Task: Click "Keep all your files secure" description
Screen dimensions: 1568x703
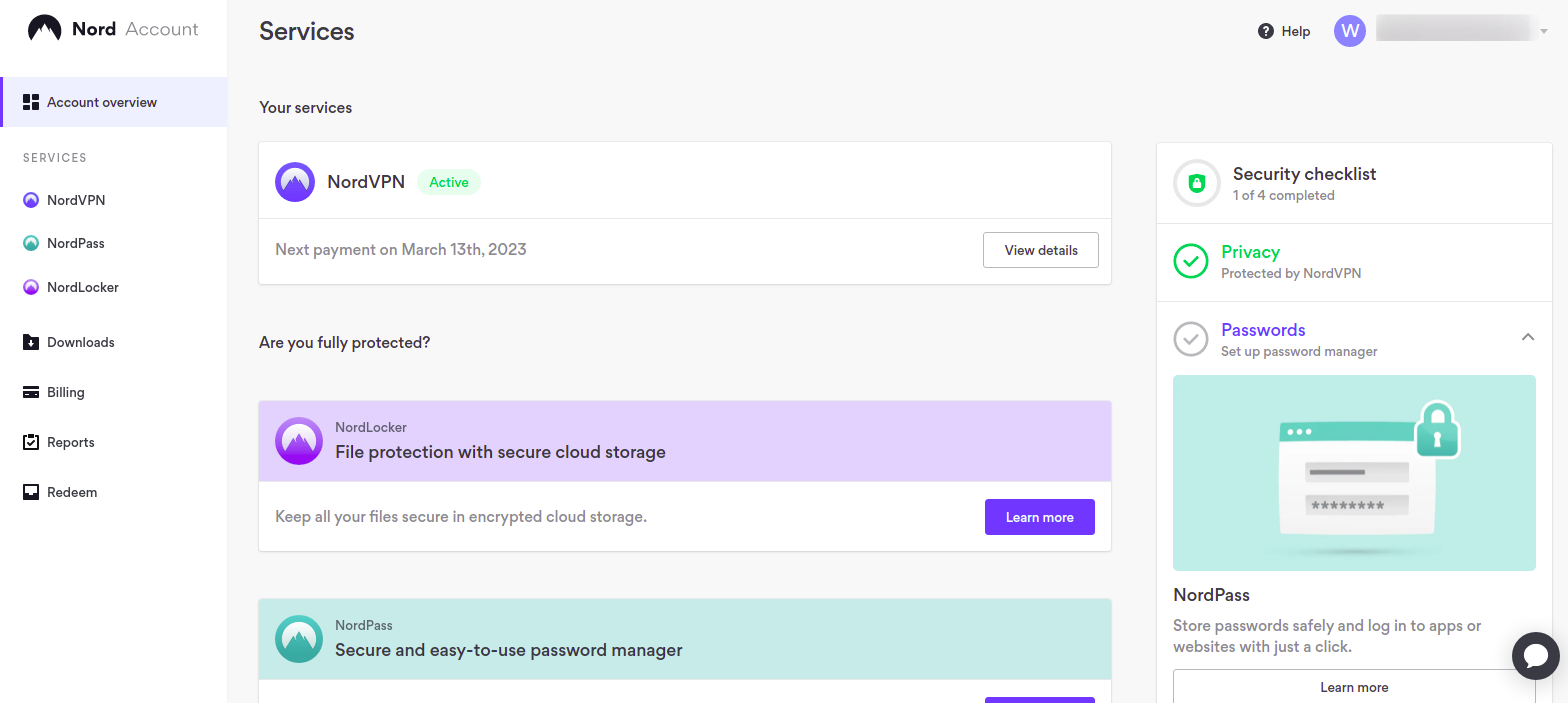Action: tap(461, 517)
